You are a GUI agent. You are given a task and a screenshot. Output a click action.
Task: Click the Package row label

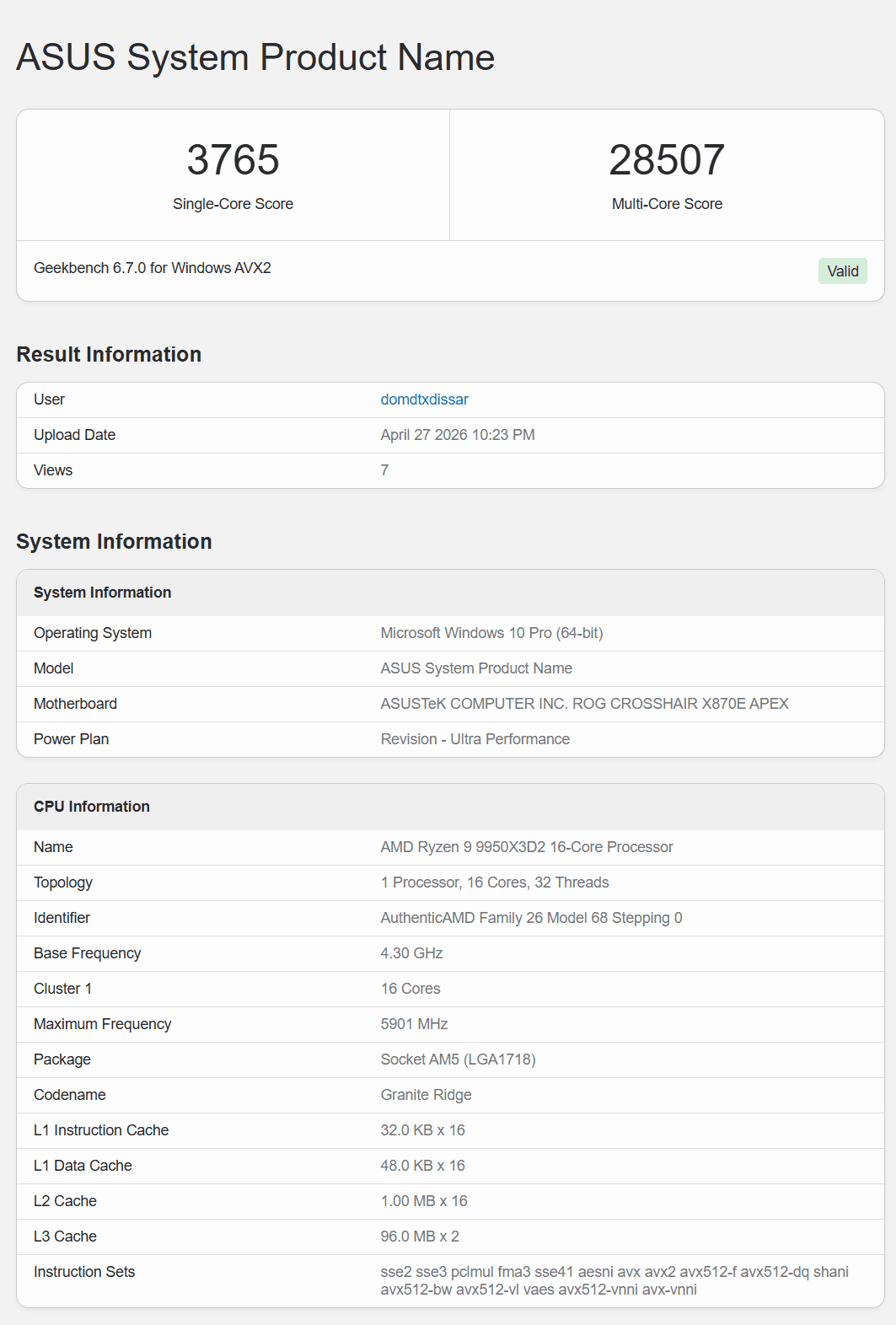point(62,1059)
